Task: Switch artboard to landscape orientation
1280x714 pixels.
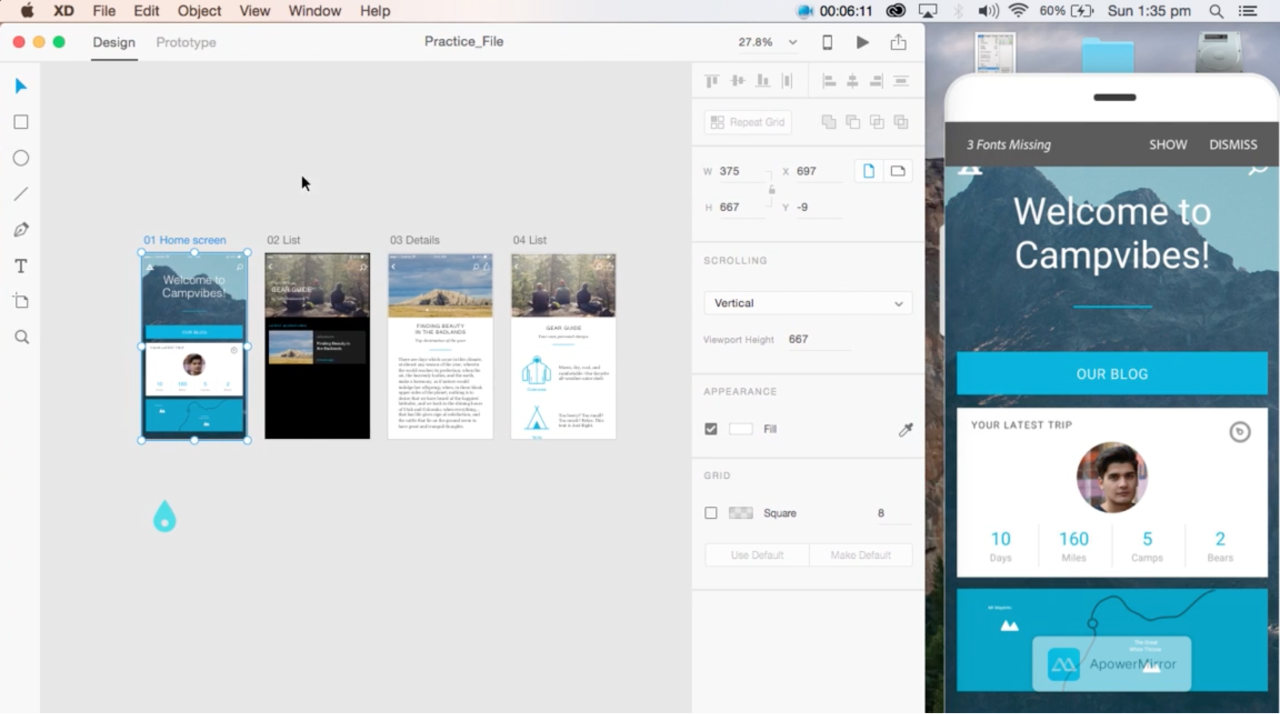Action: [897, 170]
